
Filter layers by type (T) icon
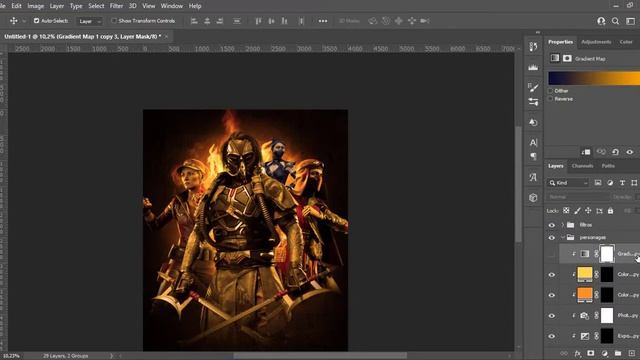tap(622, 183)
